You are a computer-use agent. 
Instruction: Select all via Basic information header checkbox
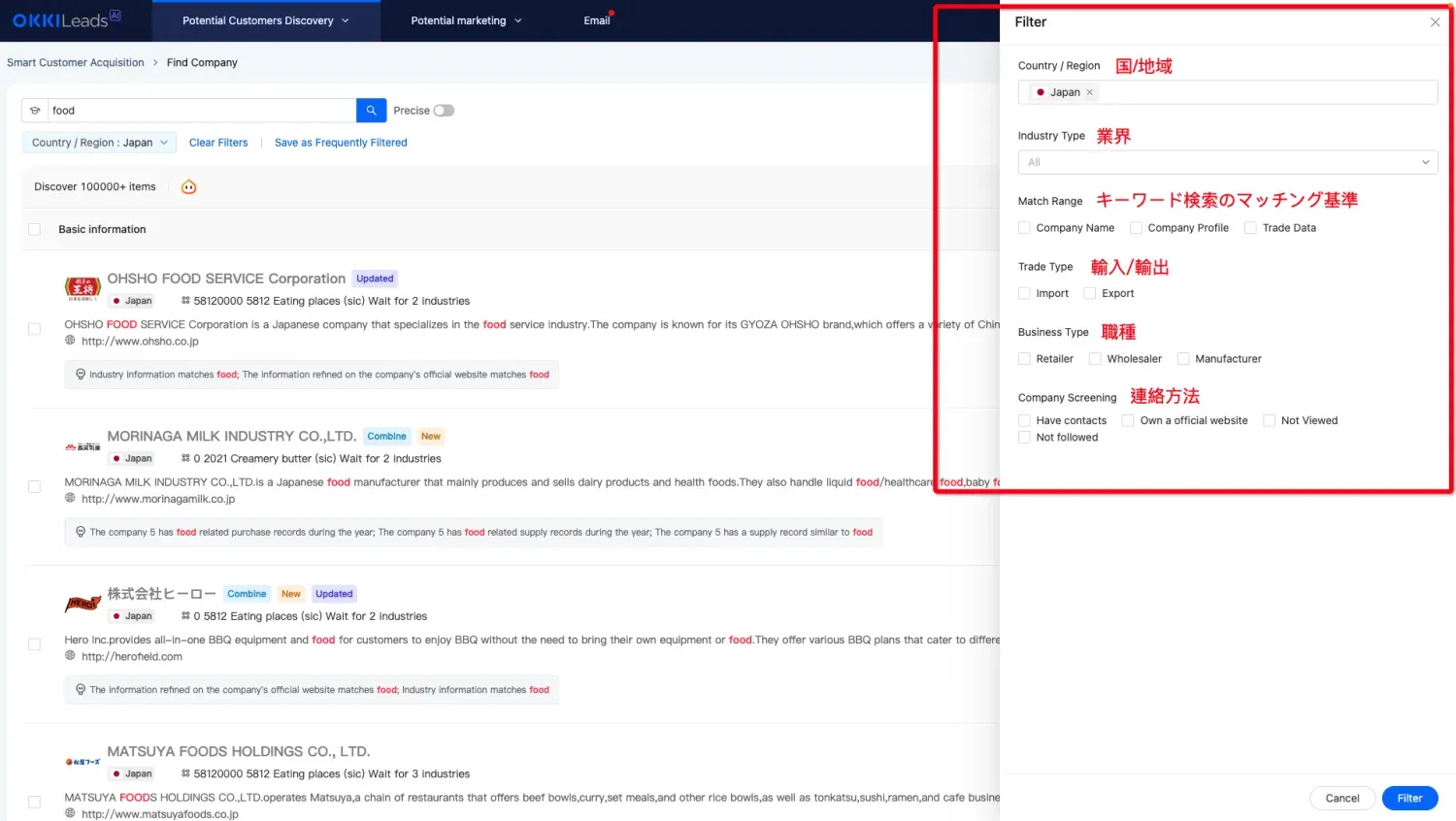[x=34, y=229]
